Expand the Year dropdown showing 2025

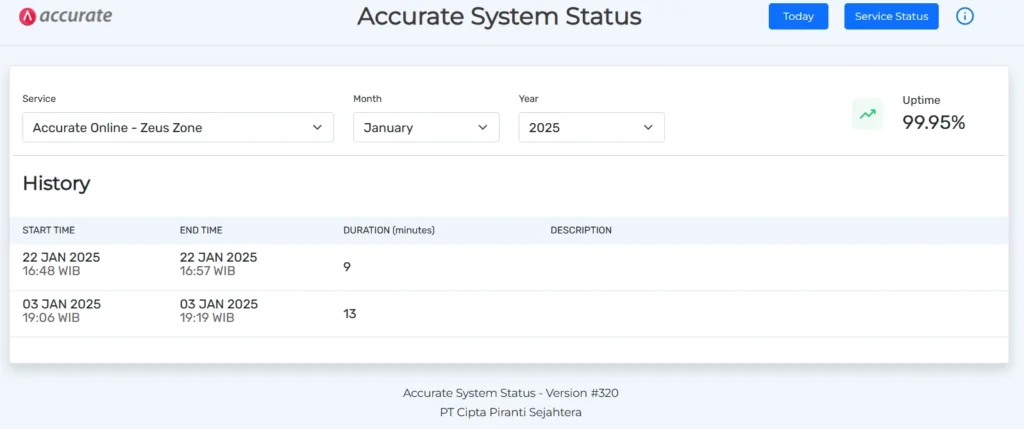point(591,127)
